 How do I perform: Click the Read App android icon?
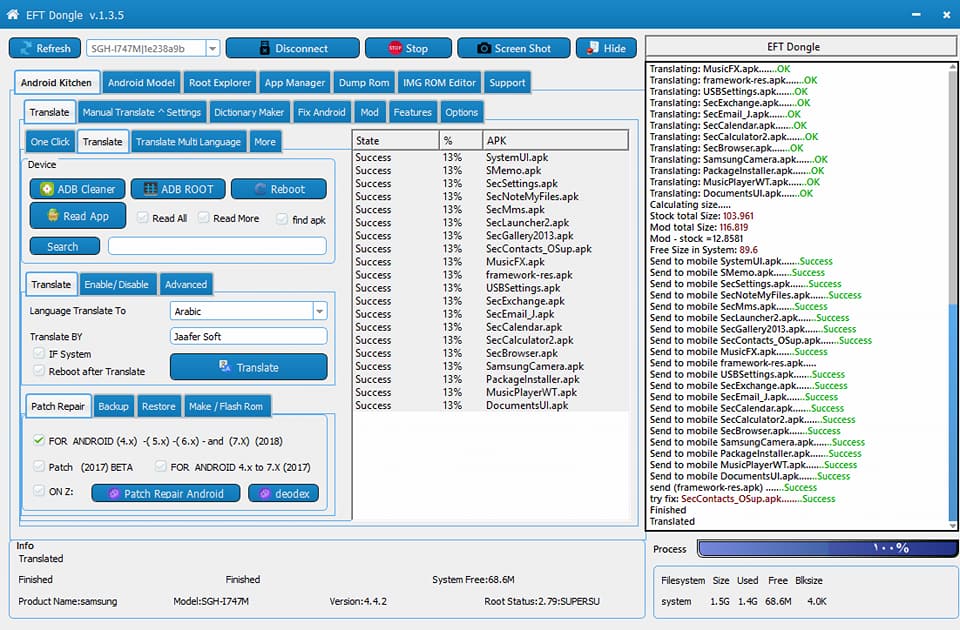[x=53, y=216]
